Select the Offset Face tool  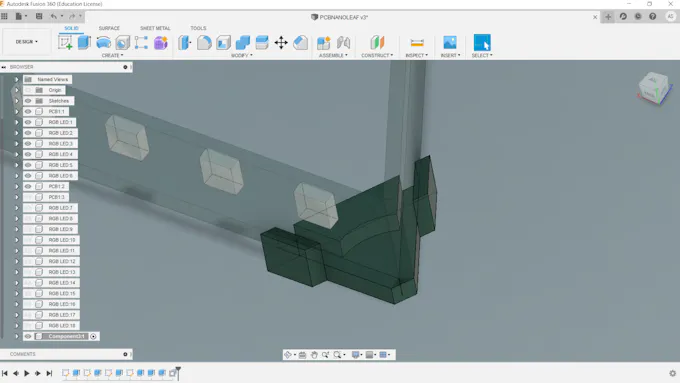tap(262, 43)
